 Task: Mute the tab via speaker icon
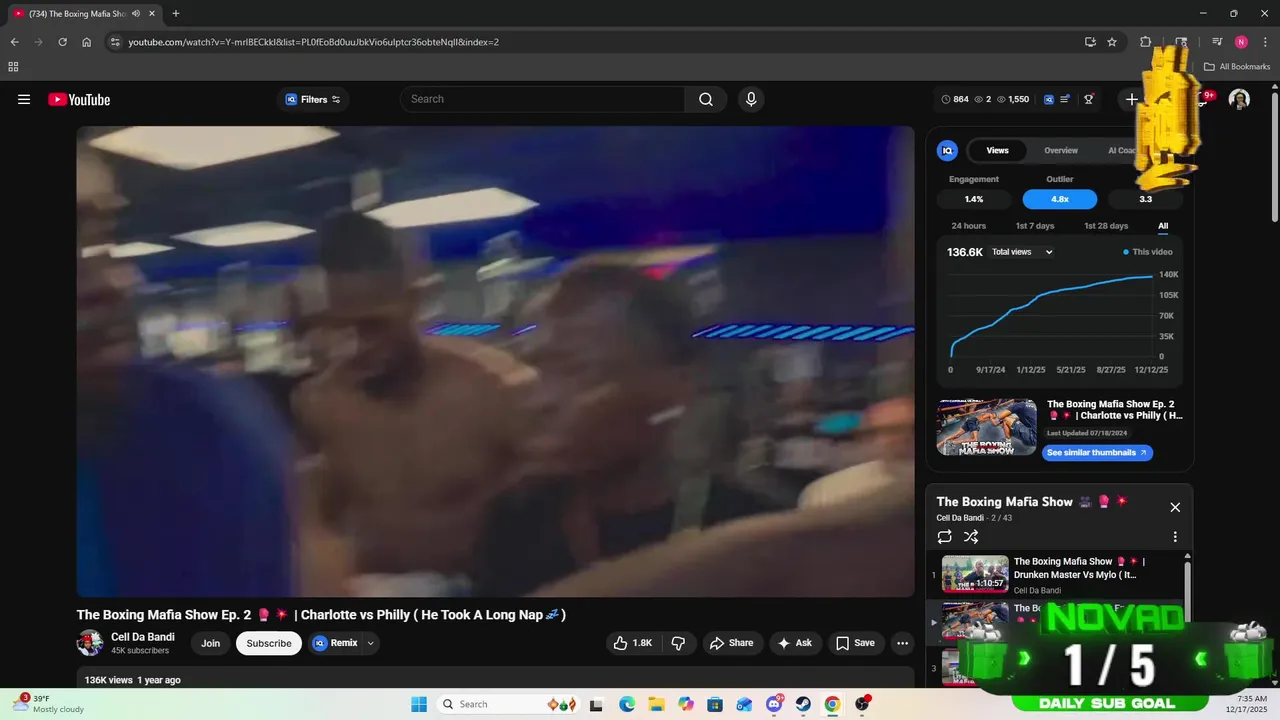pos(135,14)
